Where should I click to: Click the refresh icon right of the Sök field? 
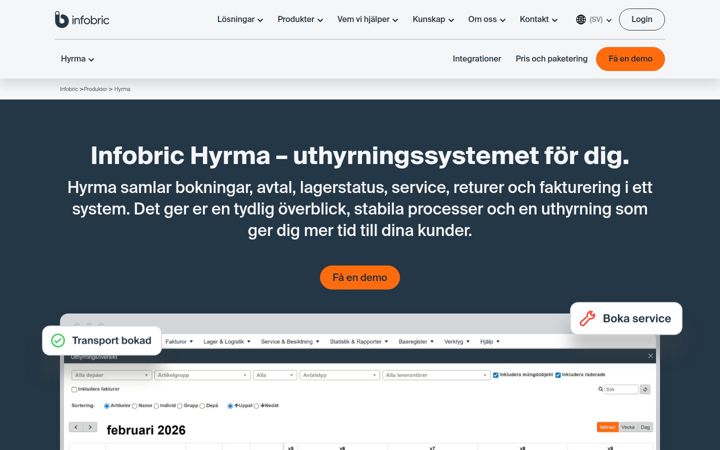(x=645, y=389)
